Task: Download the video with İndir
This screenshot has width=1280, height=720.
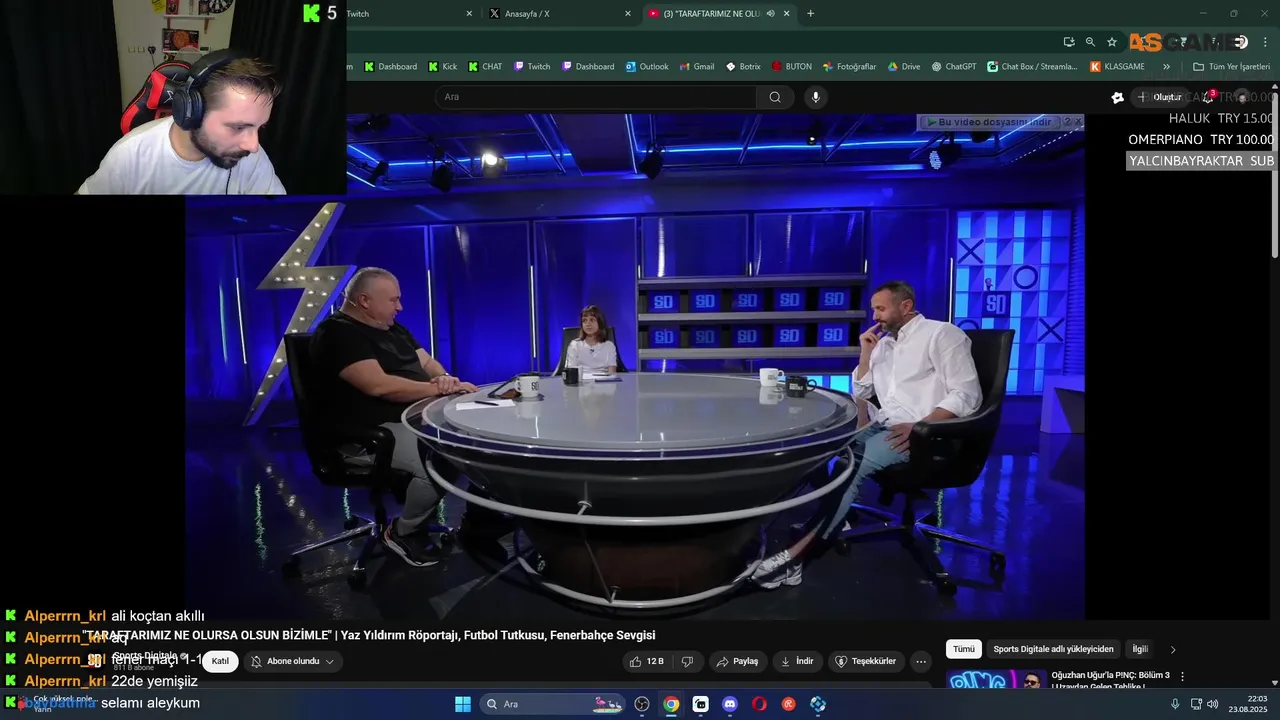Action: pos(797,661)
